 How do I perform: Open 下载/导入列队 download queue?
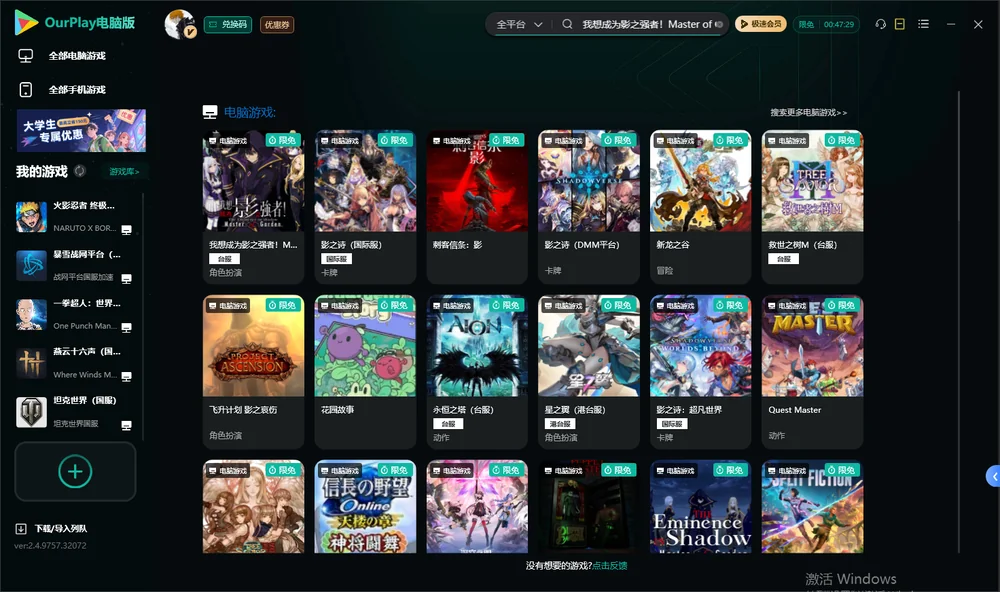click(x=52, y=528)
